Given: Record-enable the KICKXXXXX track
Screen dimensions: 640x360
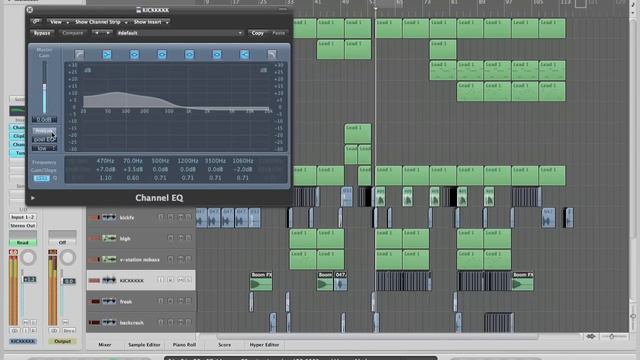Looking at the screenshot, I should (170, 280).
